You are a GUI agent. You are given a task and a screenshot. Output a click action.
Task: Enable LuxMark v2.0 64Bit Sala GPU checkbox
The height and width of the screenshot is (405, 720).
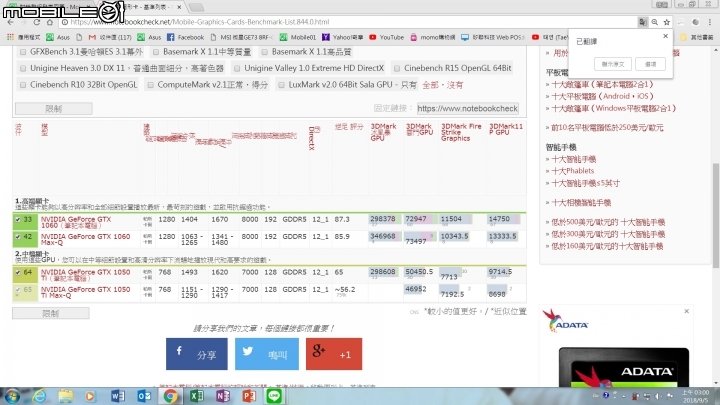(x=281, y=85)
